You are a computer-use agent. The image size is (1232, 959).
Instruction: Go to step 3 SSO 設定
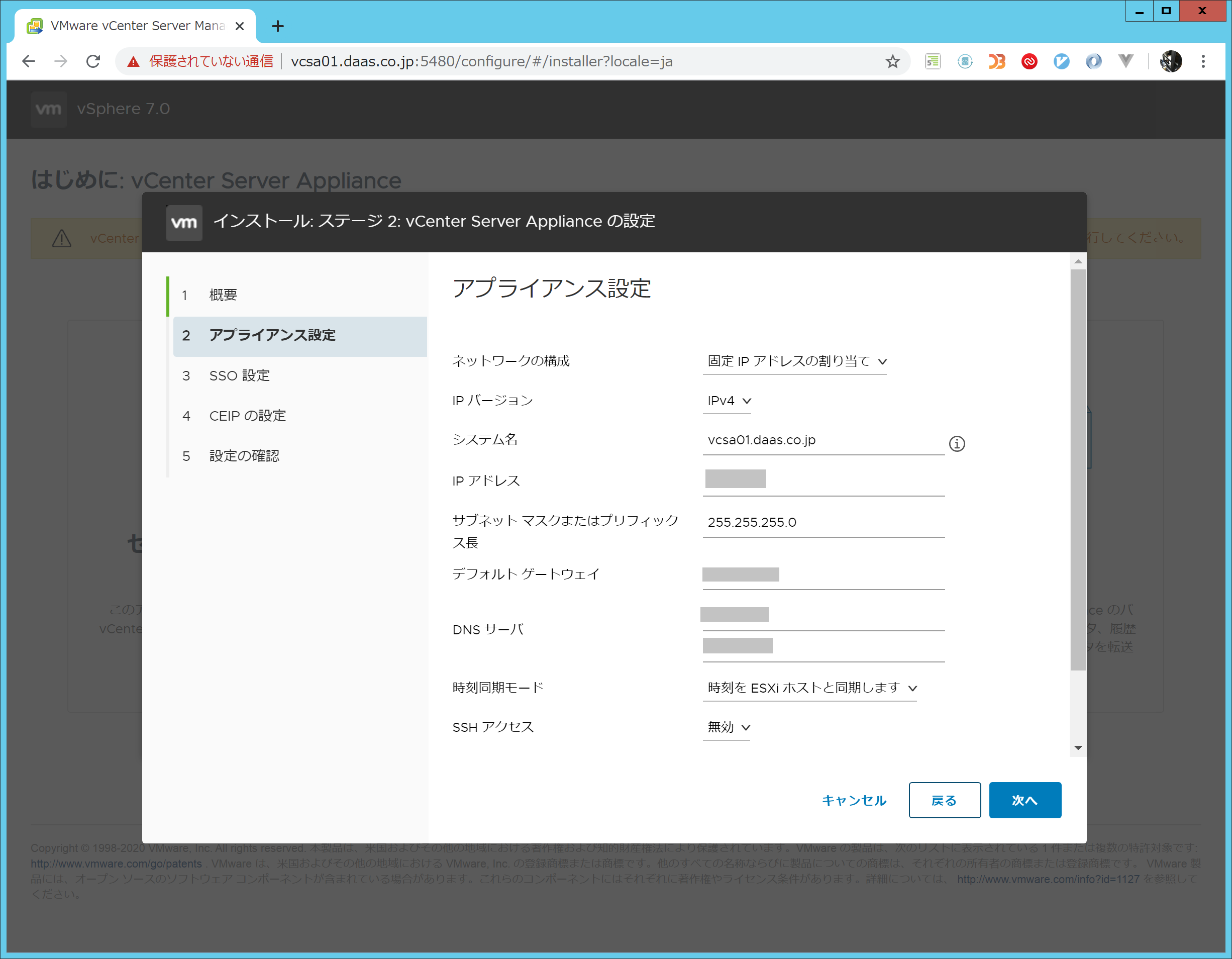click(299, 376)
